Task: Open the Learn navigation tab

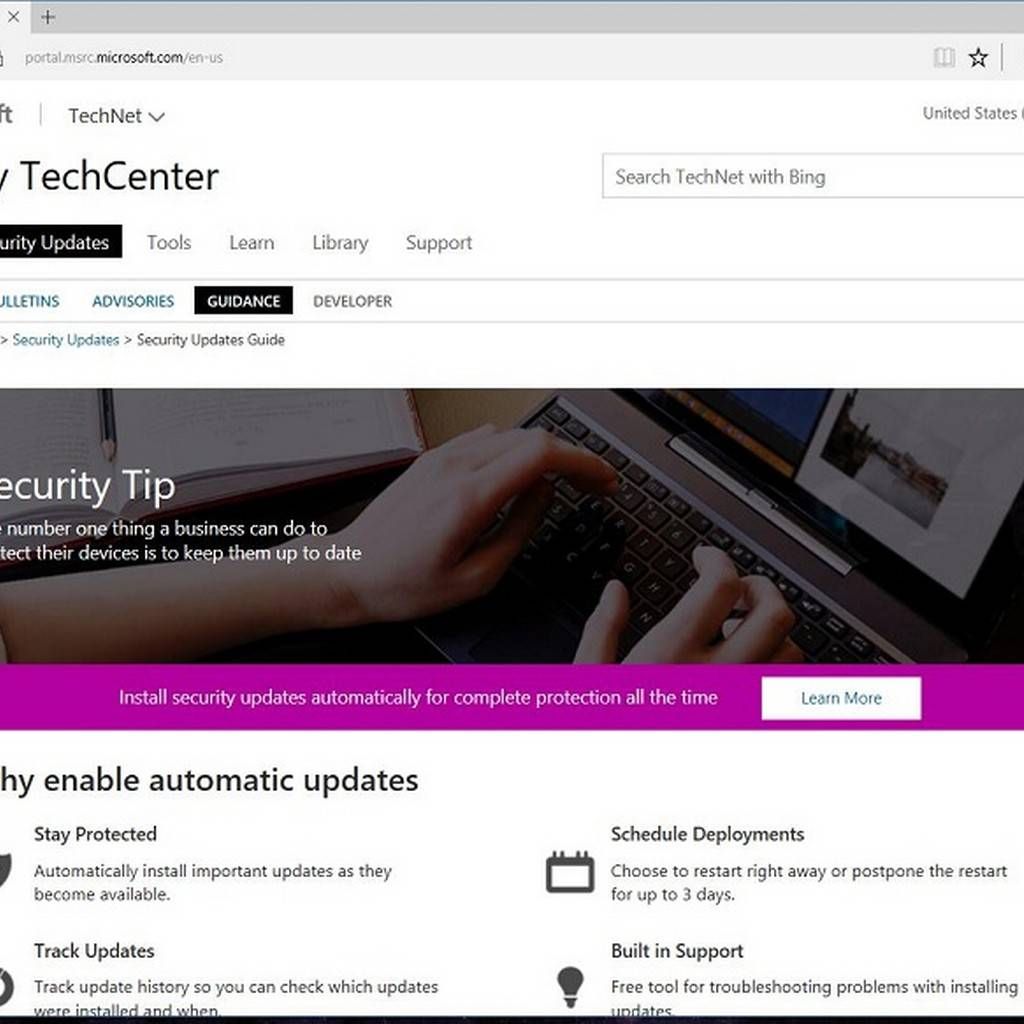Action: pyautogui.click(x=251, y=242)
